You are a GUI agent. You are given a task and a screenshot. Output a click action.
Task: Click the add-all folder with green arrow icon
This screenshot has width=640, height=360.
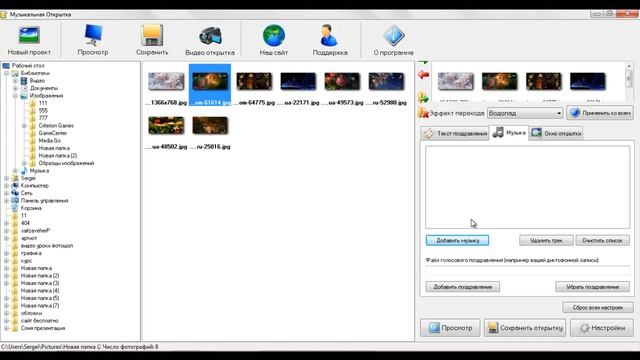click(423, 97)
